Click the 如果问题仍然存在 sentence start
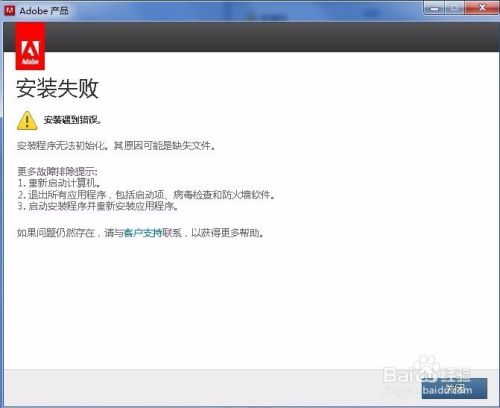 click(56, 233)
